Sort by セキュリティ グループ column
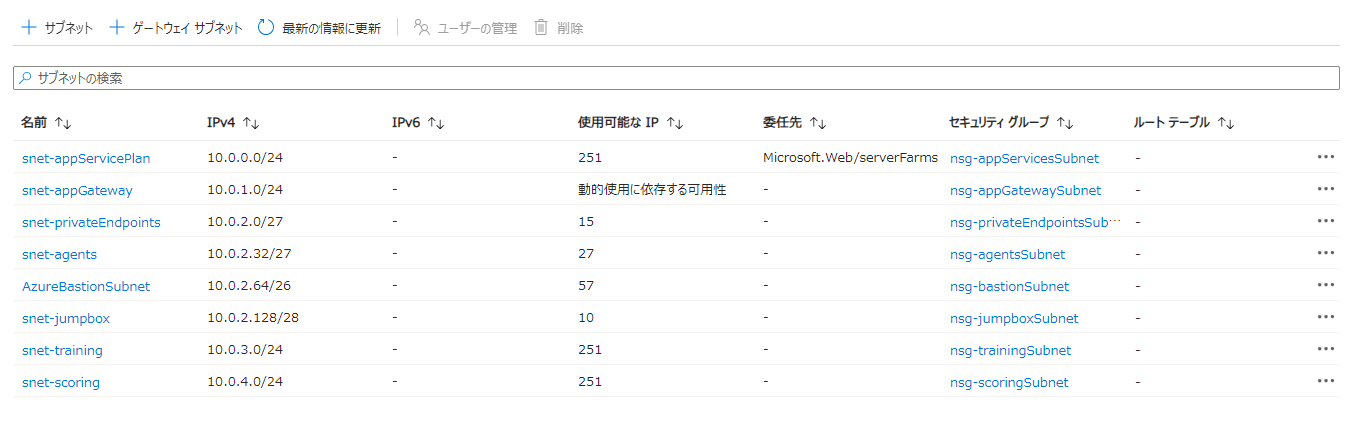The image size is (1357, 442). coord(1011,122)
